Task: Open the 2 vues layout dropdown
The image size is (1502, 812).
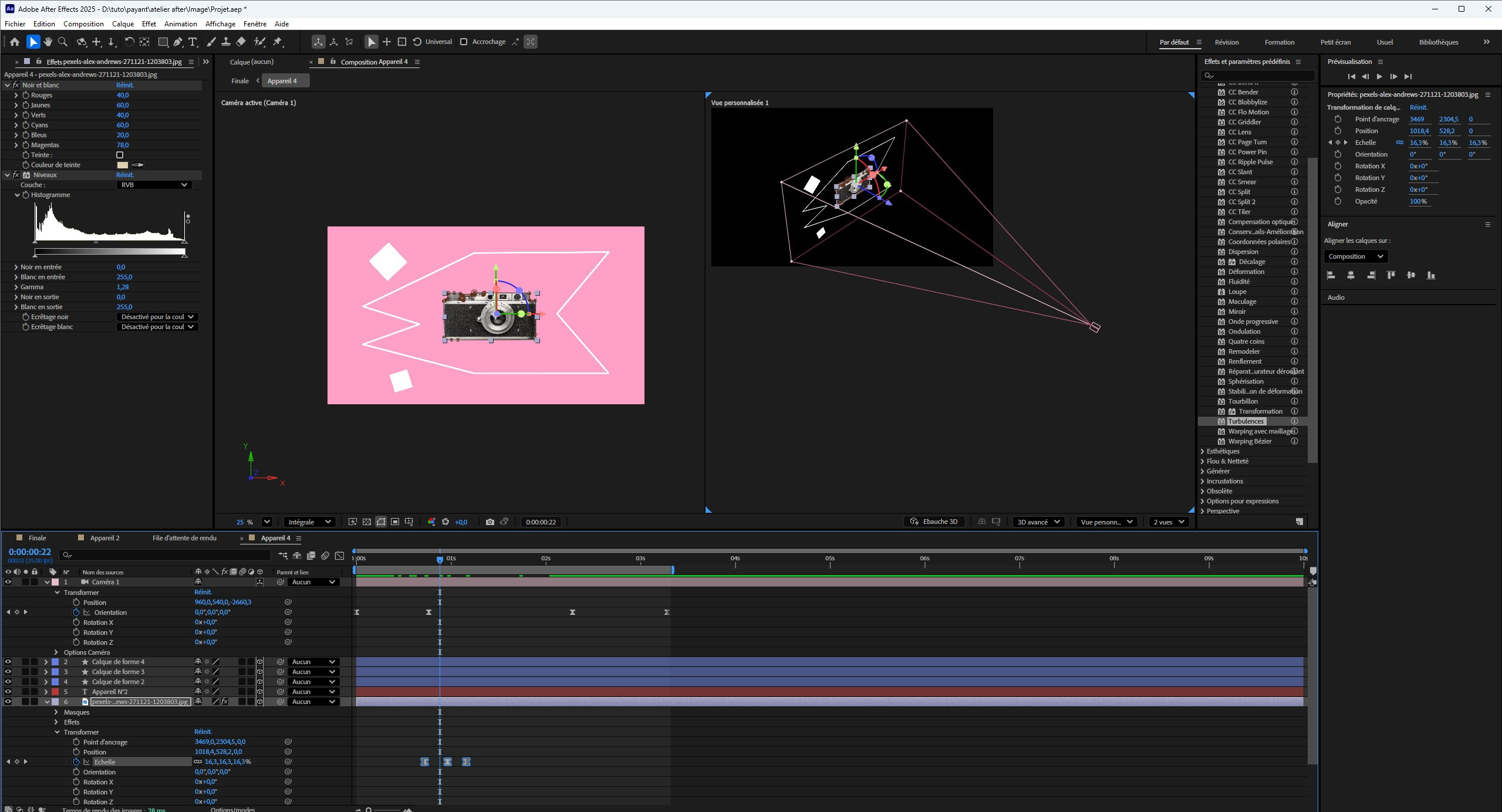Action: click(x=1168, y=522)
